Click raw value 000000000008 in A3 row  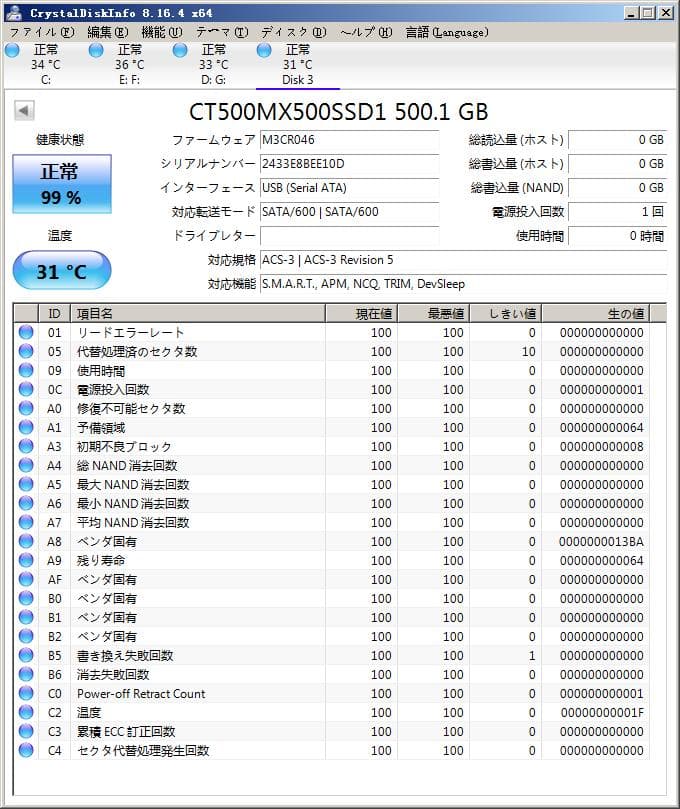[x=602, y=447]
